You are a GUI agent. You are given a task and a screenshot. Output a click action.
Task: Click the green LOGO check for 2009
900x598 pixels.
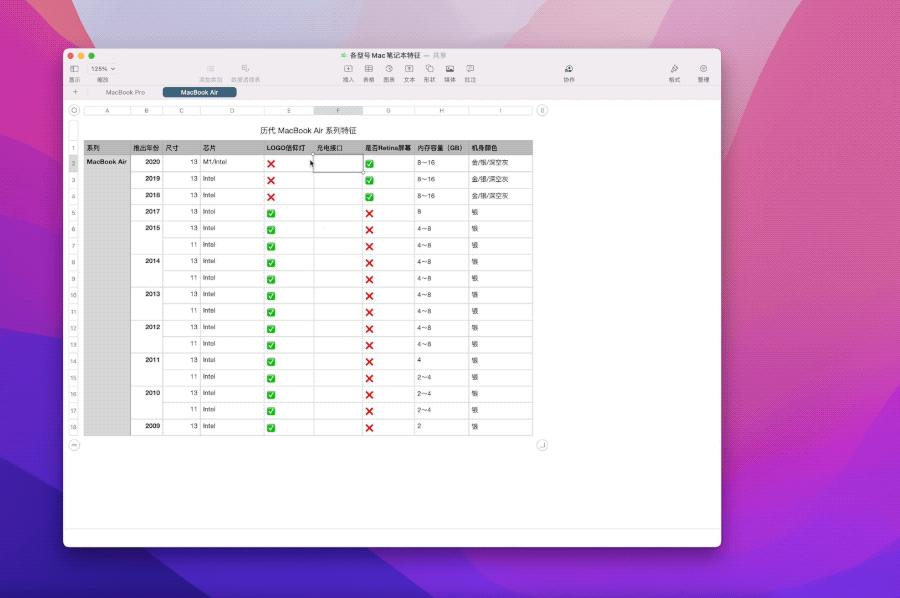(271, 428)
